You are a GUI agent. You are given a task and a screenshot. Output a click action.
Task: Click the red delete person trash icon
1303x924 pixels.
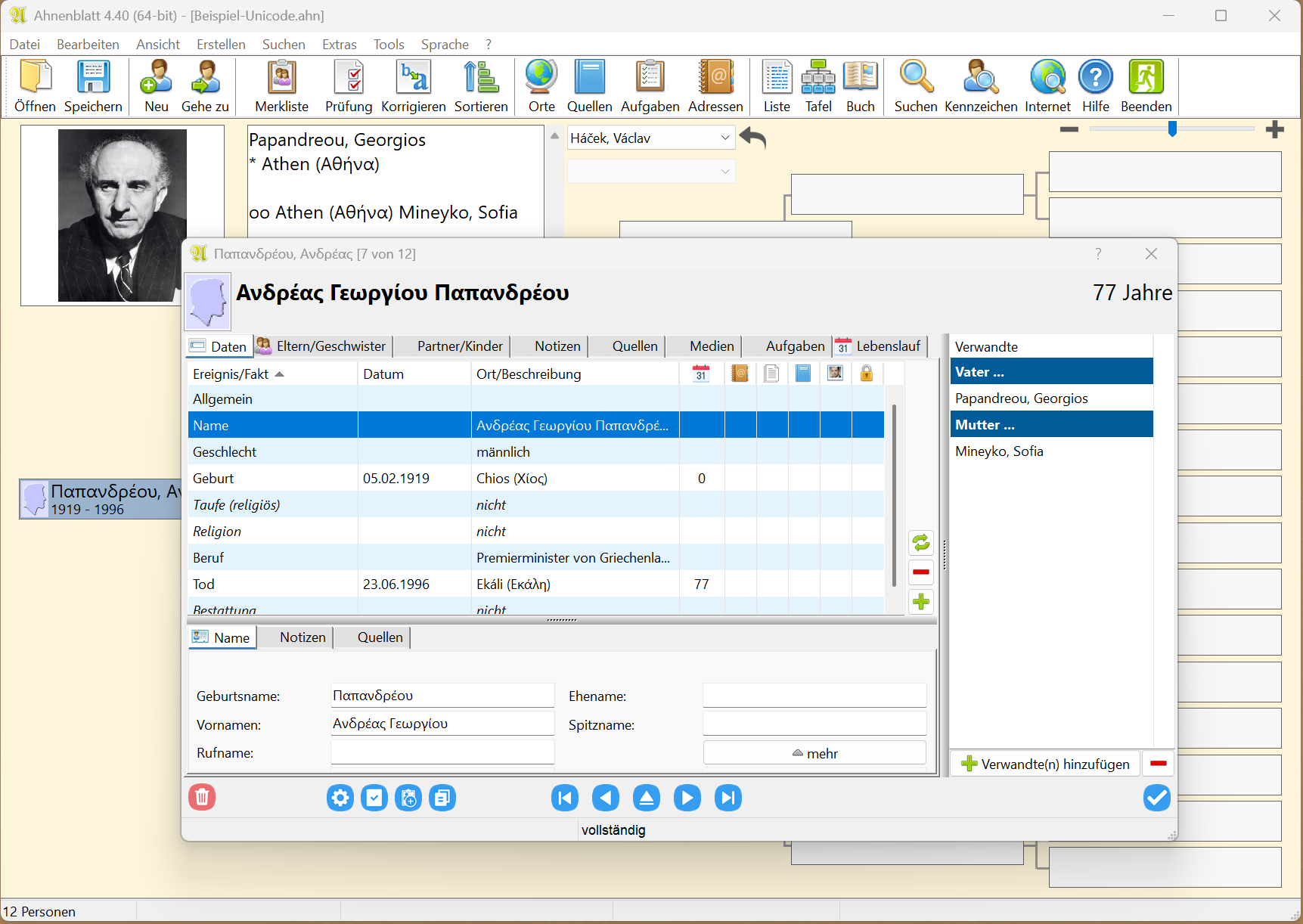tap(202, 797)
